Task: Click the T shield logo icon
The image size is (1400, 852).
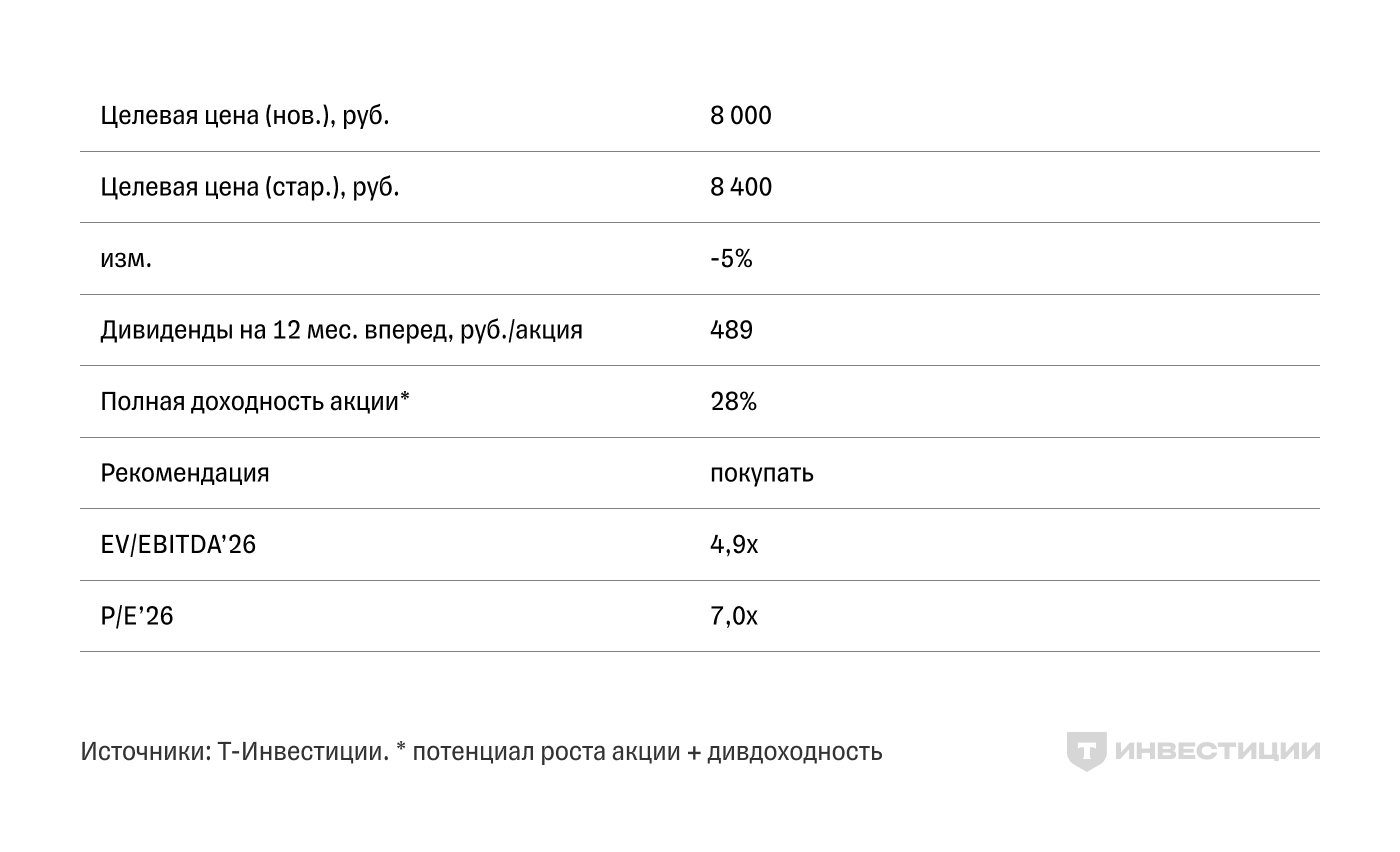Action: (x=1085, y=751)
